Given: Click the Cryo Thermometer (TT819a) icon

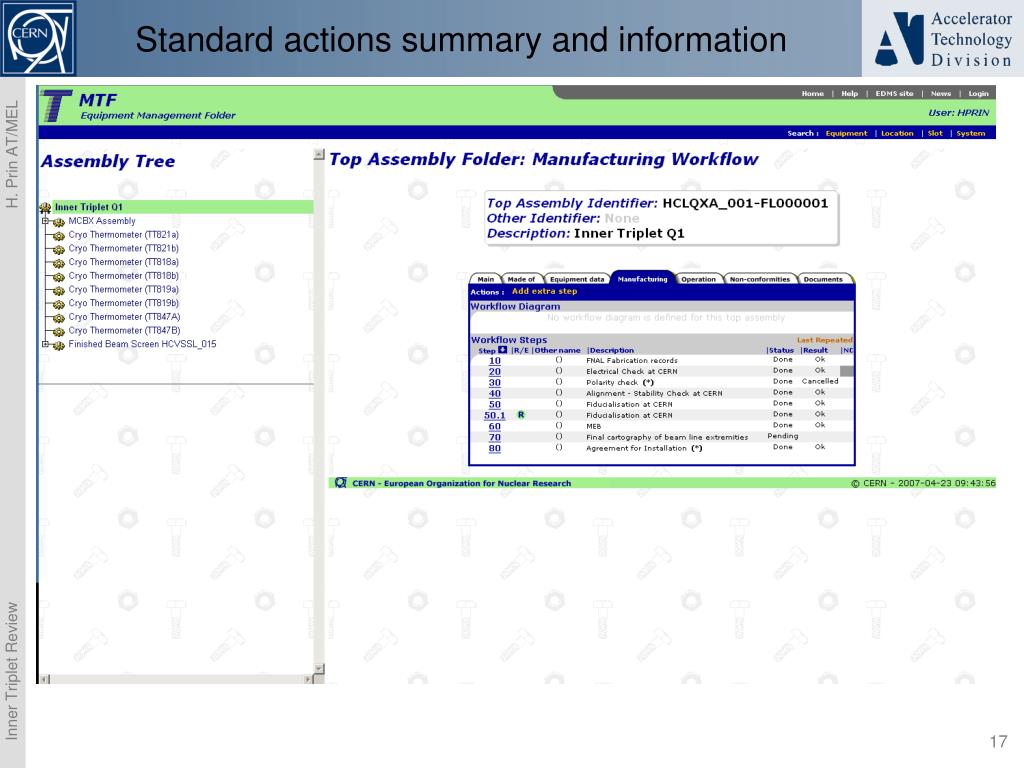Looking at the screenshot, I should [x=59, y=291].
